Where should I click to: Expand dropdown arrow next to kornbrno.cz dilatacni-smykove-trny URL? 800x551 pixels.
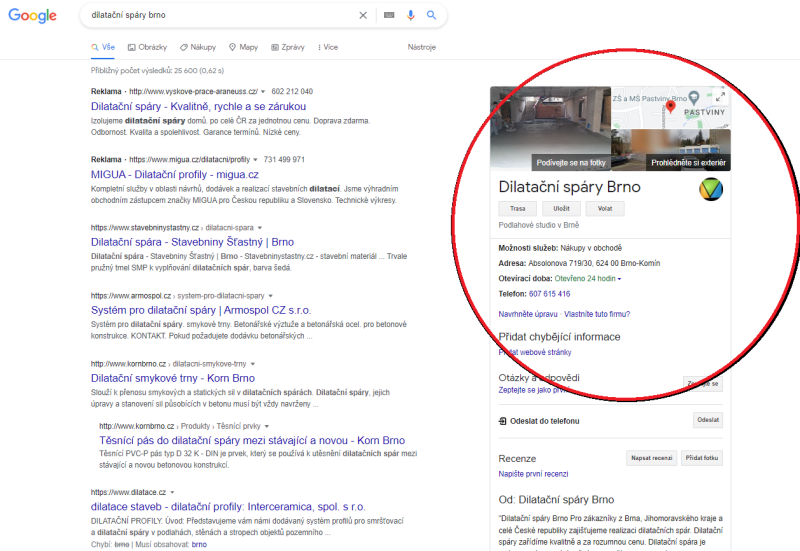click(x=253, y=364)
